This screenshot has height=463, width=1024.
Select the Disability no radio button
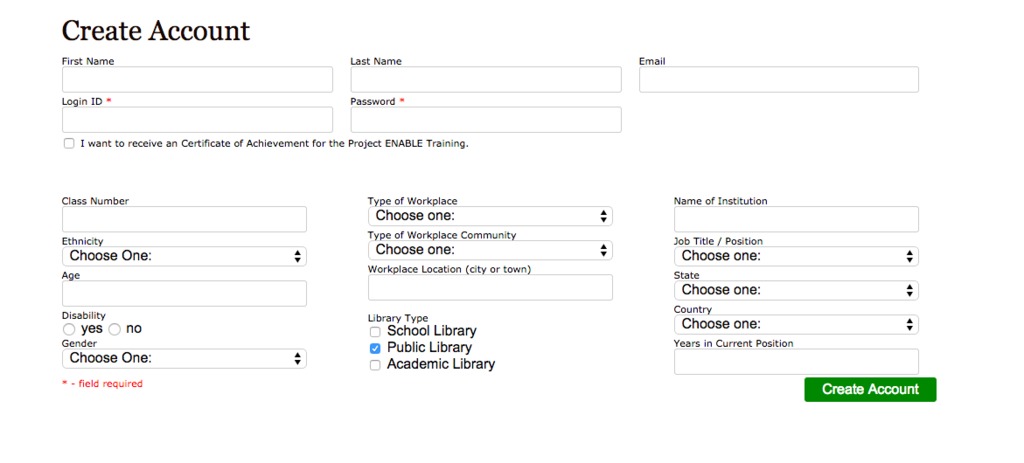tap(115, 330)
